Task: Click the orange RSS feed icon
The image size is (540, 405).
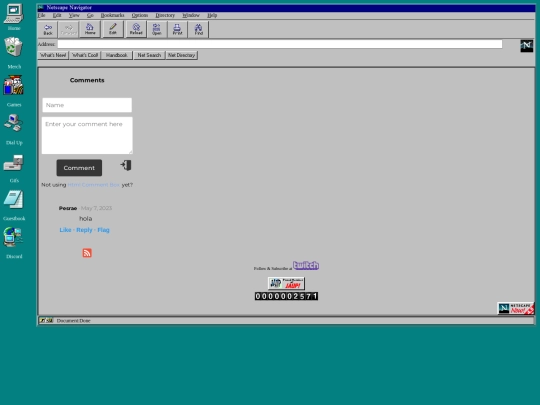Action: click(x=87, y=253)
